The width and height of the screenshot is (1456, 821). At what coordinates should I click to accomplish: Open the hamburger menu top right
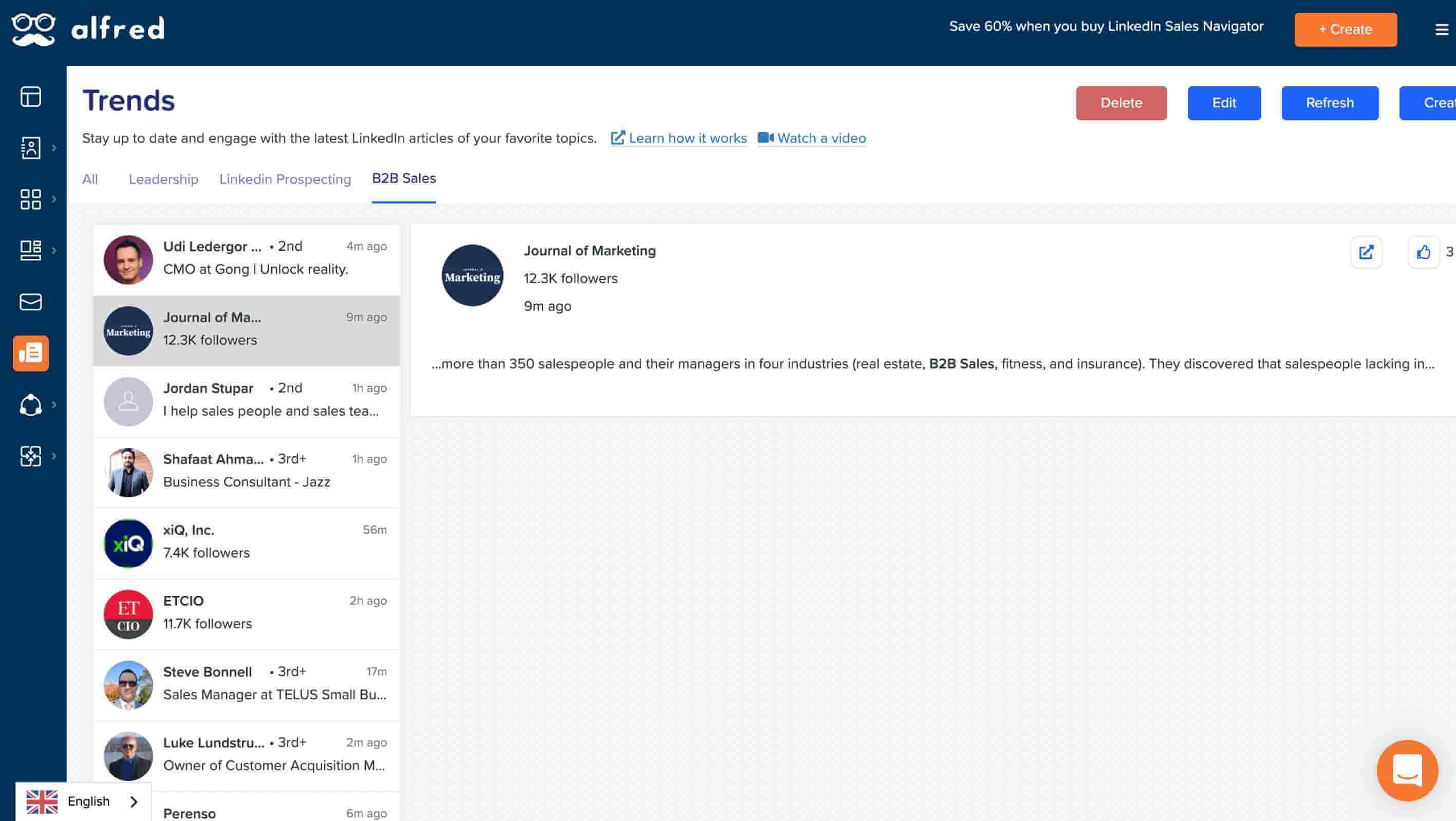coord(1441,29)
